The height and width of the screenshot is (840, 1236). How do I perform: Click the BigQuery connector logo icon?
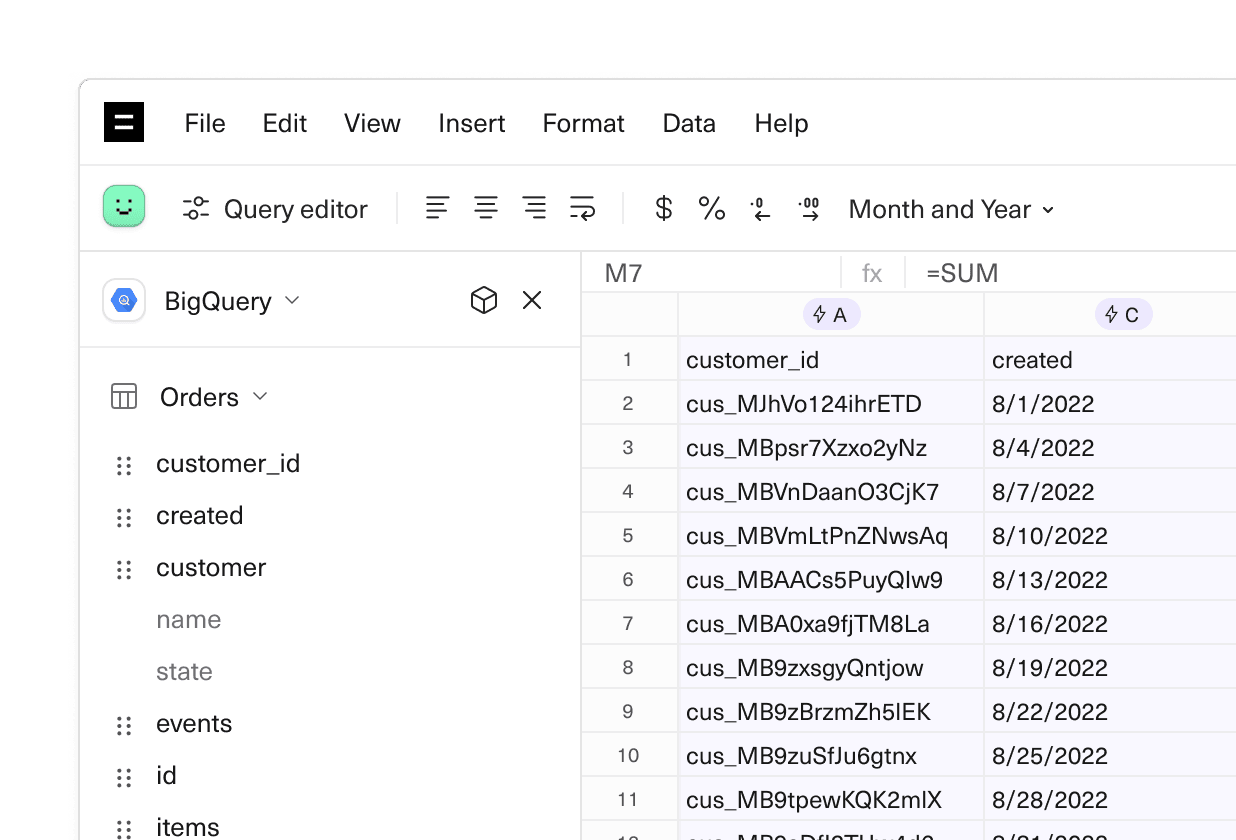tap(123, 300)
